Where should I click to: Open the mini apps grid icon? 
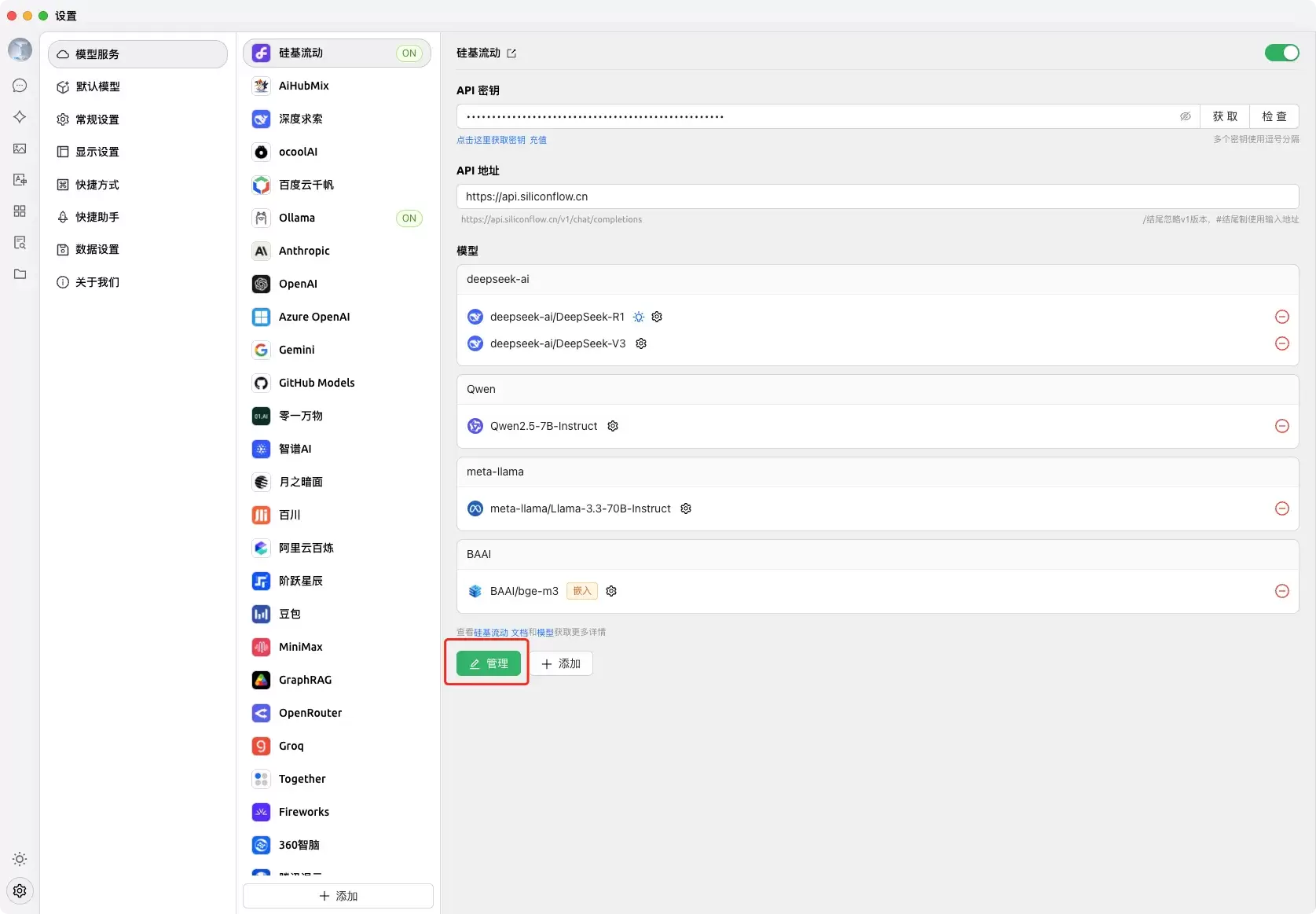pos(20,211)
